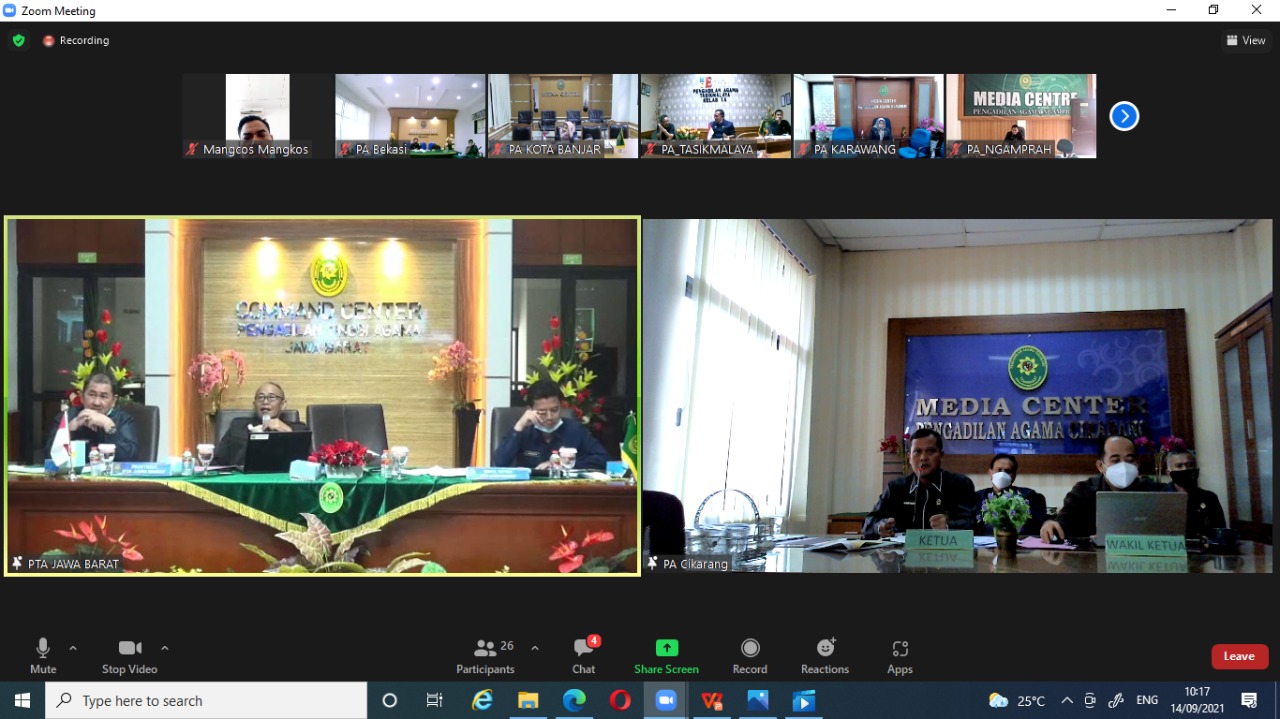Click the Recording indicator

[76, 41]
